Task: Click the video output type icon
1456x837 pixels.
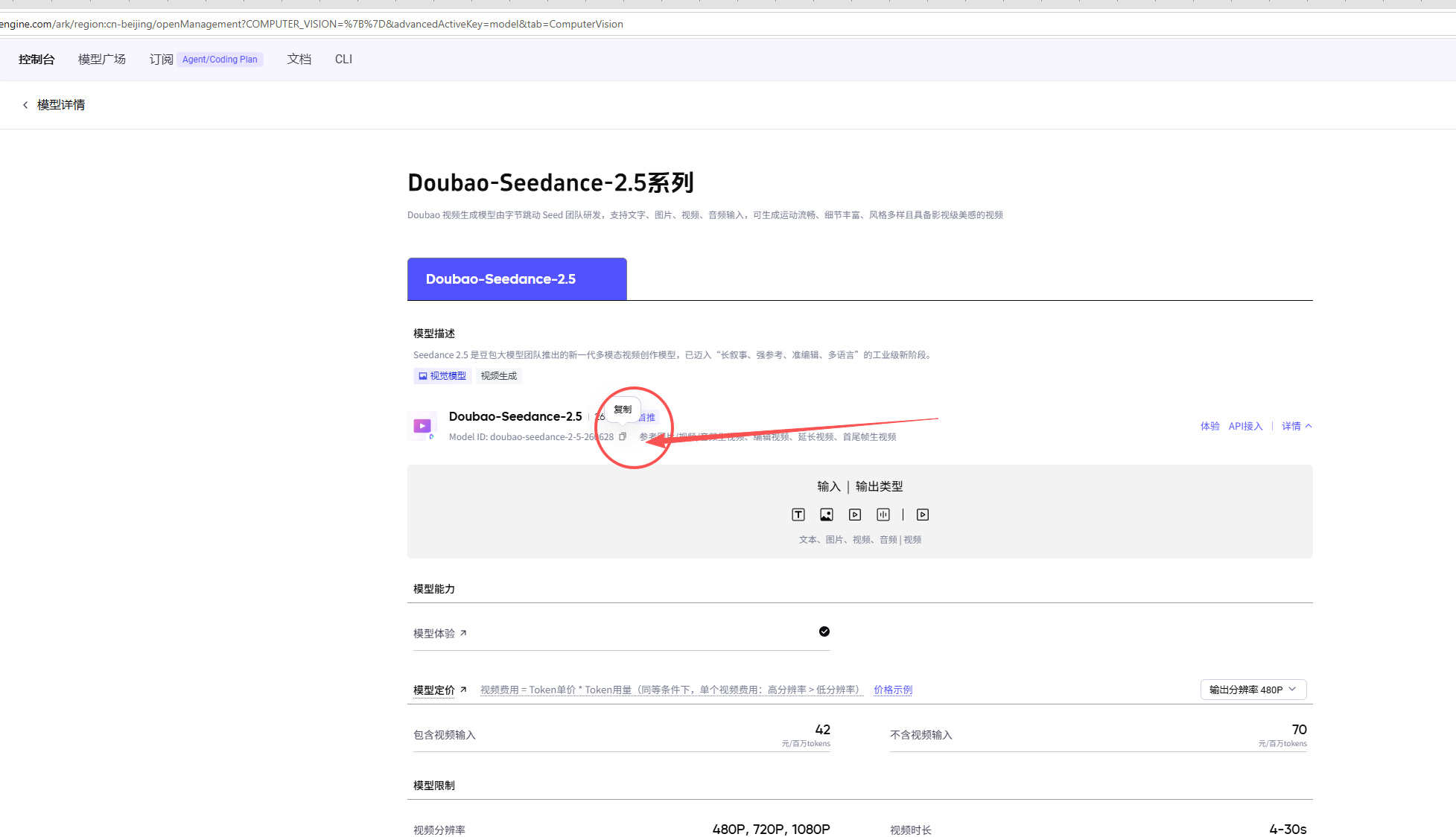Action: (923, 515)
